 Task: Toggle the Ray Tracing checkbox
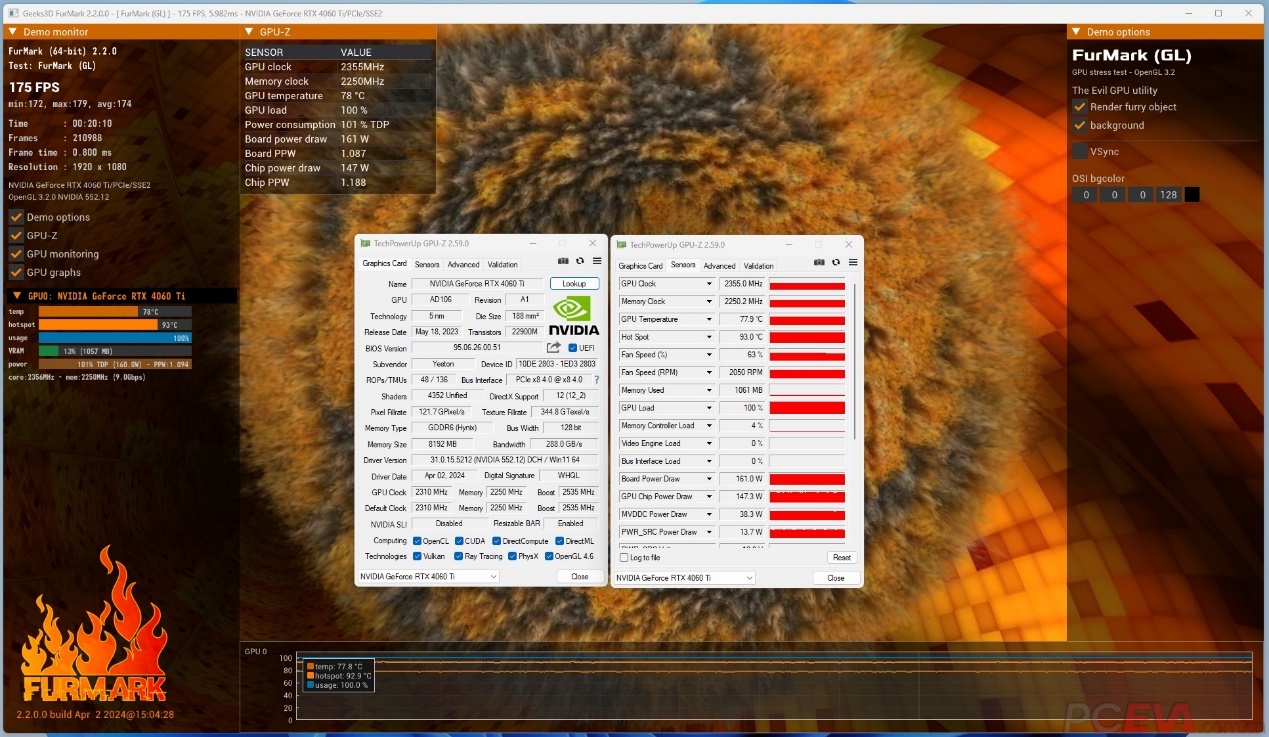pos(458,556)
